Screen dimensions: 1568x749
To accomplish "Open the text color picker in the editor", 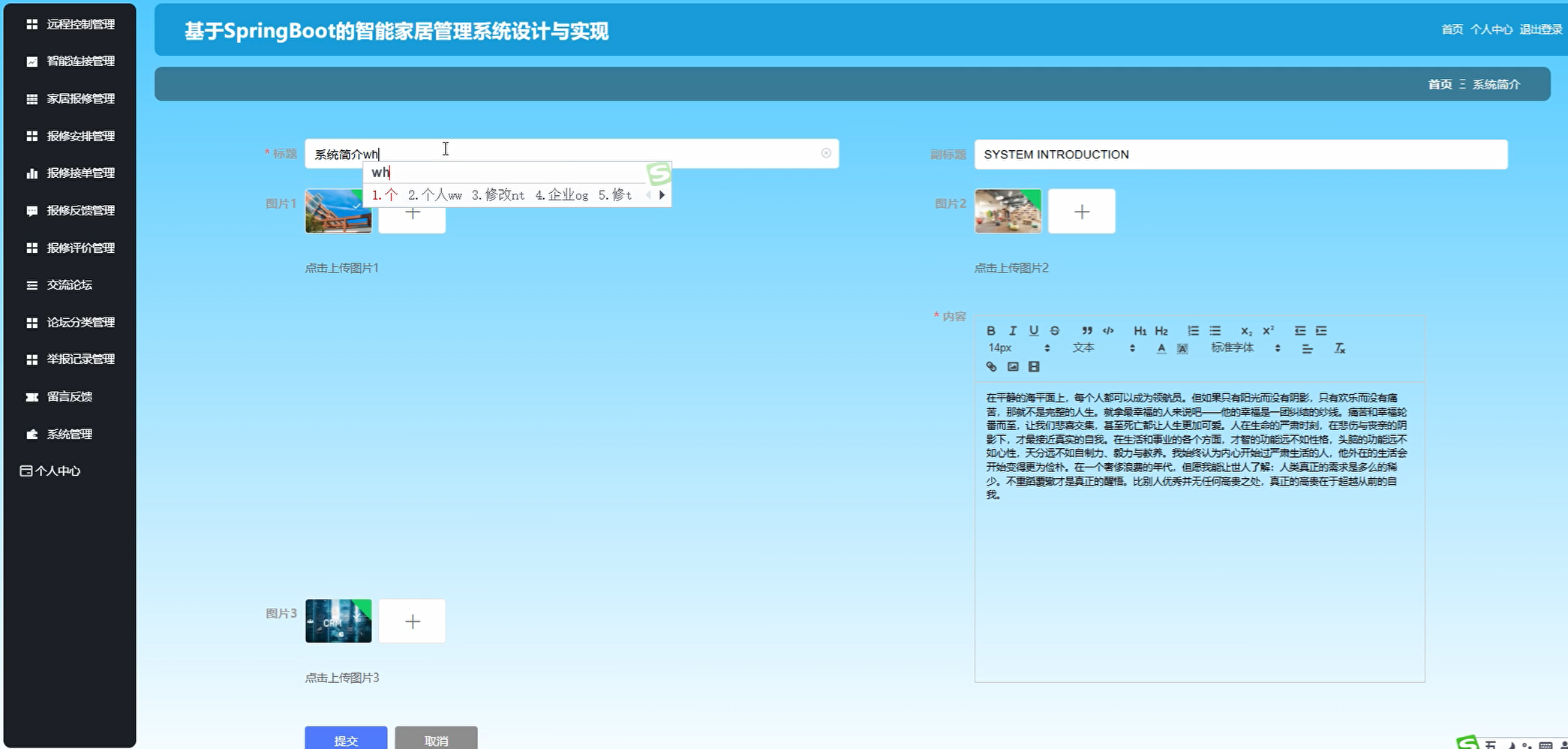I will coord(1160,347).
